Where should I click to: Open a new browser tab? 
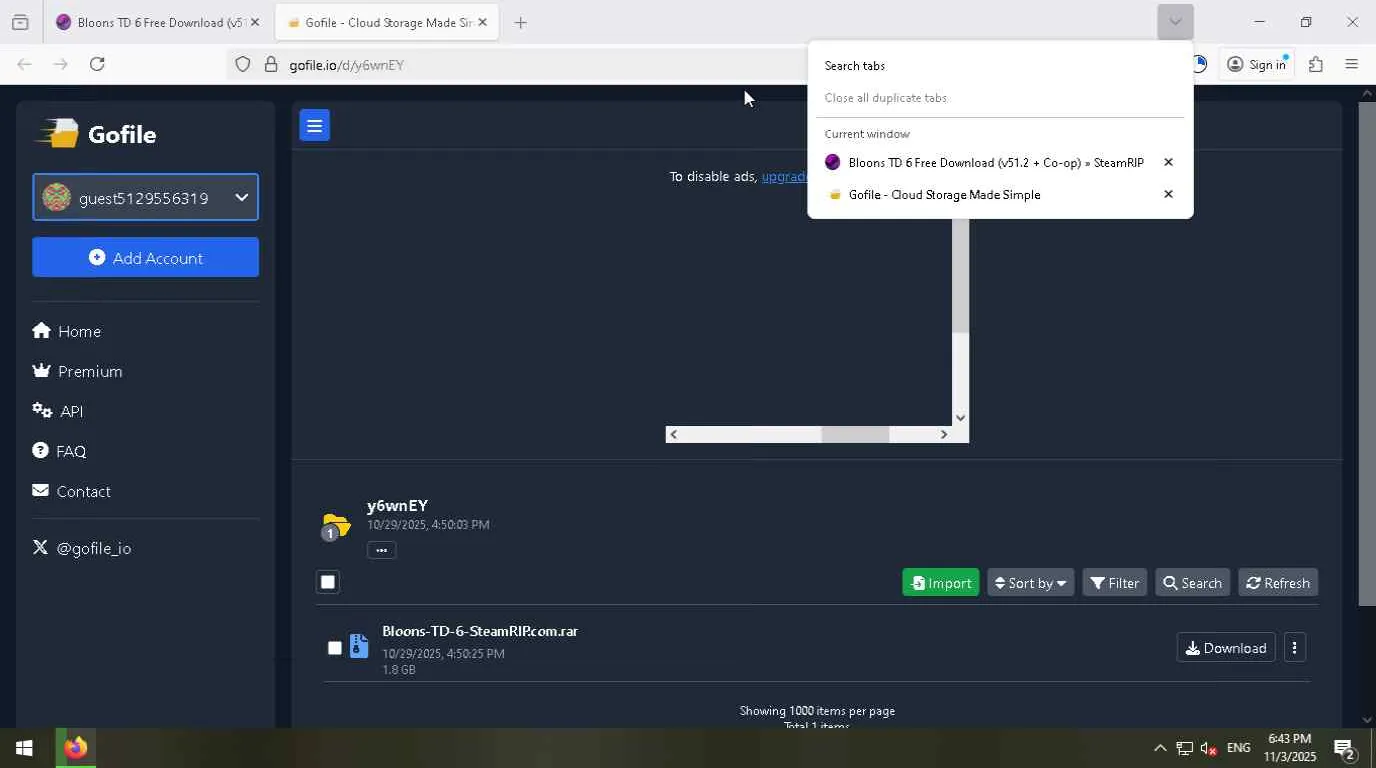[x=520, y=22]
